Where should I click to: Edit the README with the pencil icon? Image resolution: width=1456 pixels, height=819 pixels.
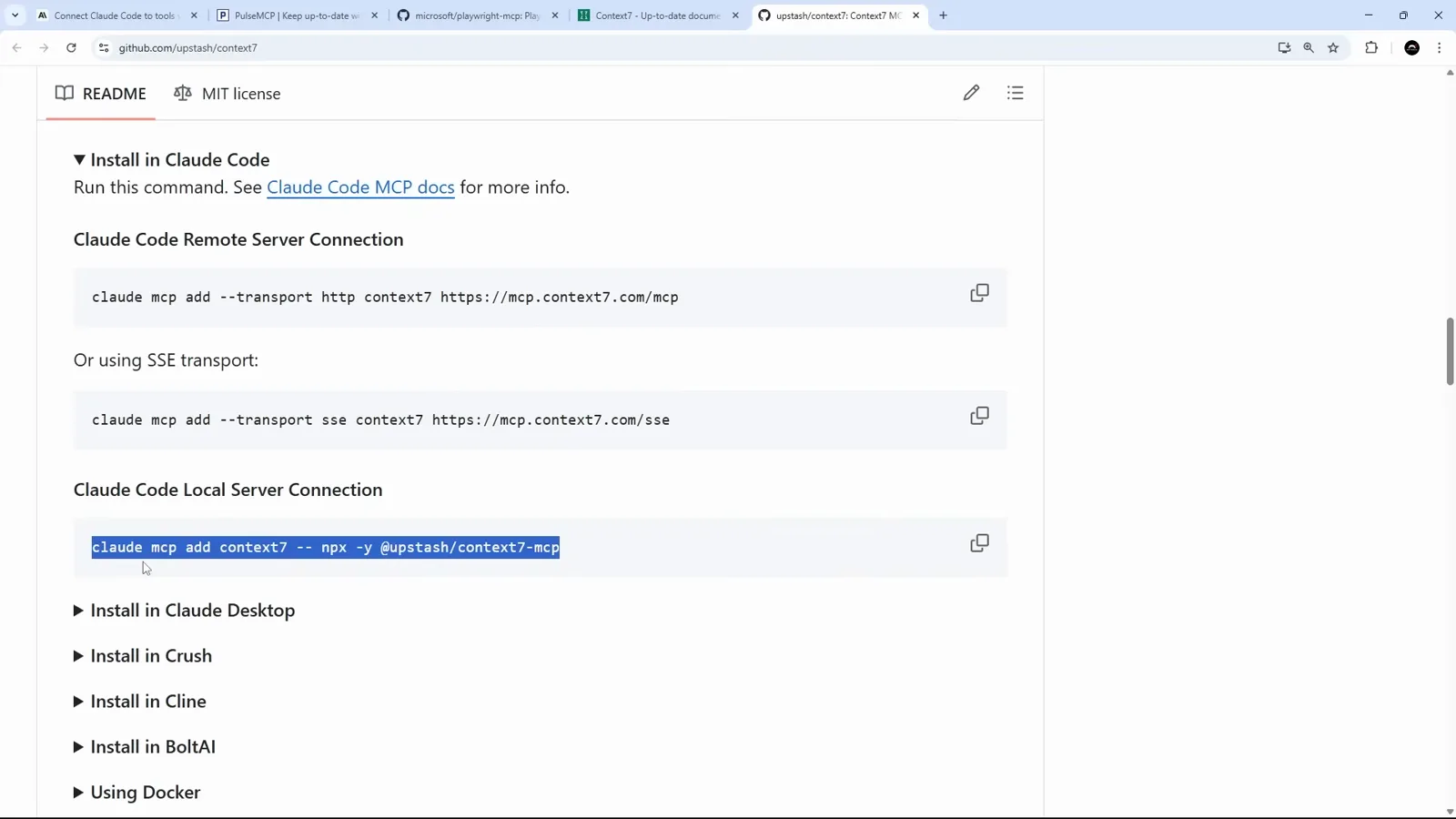pyautogui.click(x=971, y=93)
